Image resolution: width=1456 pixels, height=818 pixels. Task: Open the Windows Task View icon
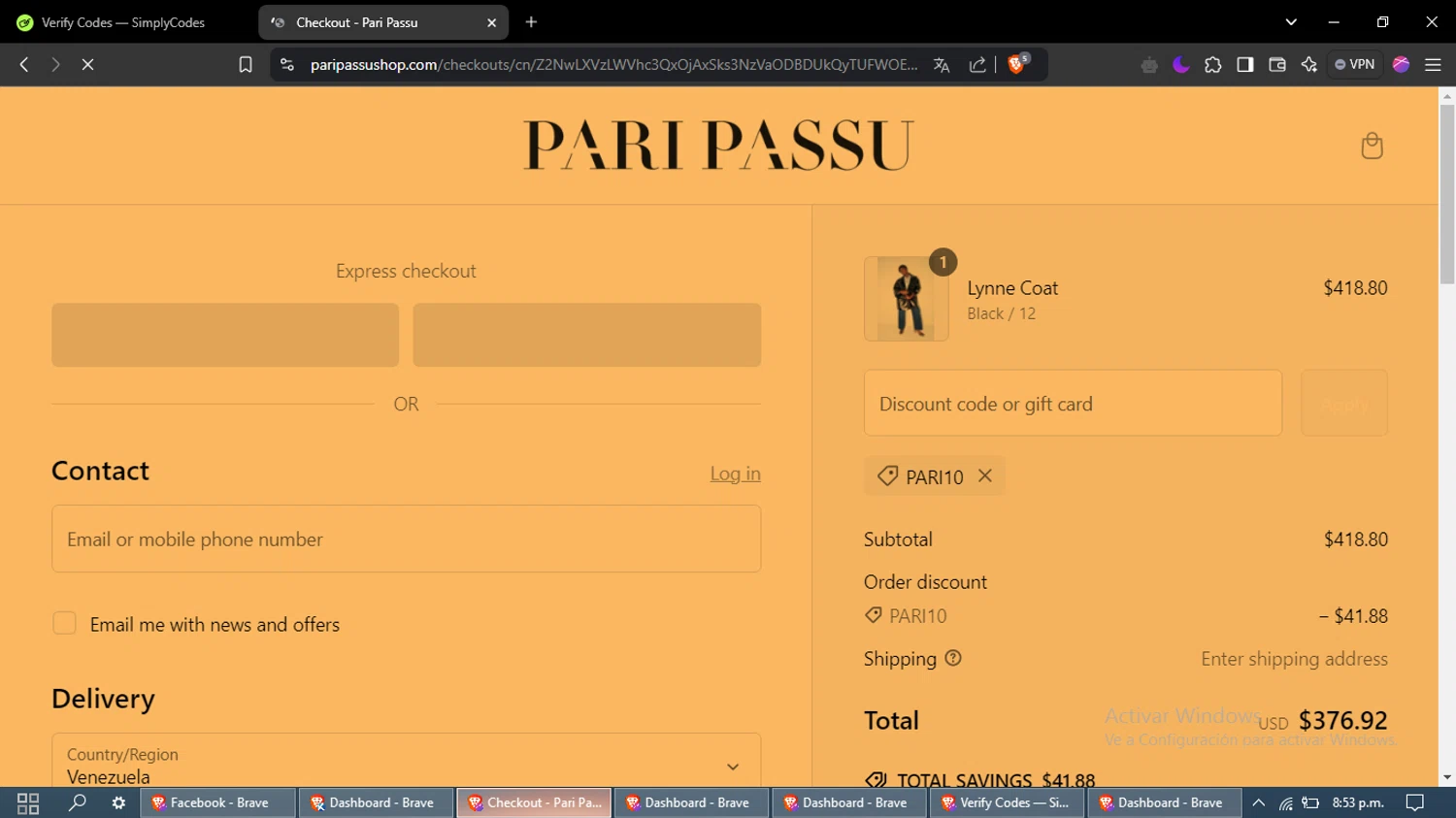click(x=28, y=803)
